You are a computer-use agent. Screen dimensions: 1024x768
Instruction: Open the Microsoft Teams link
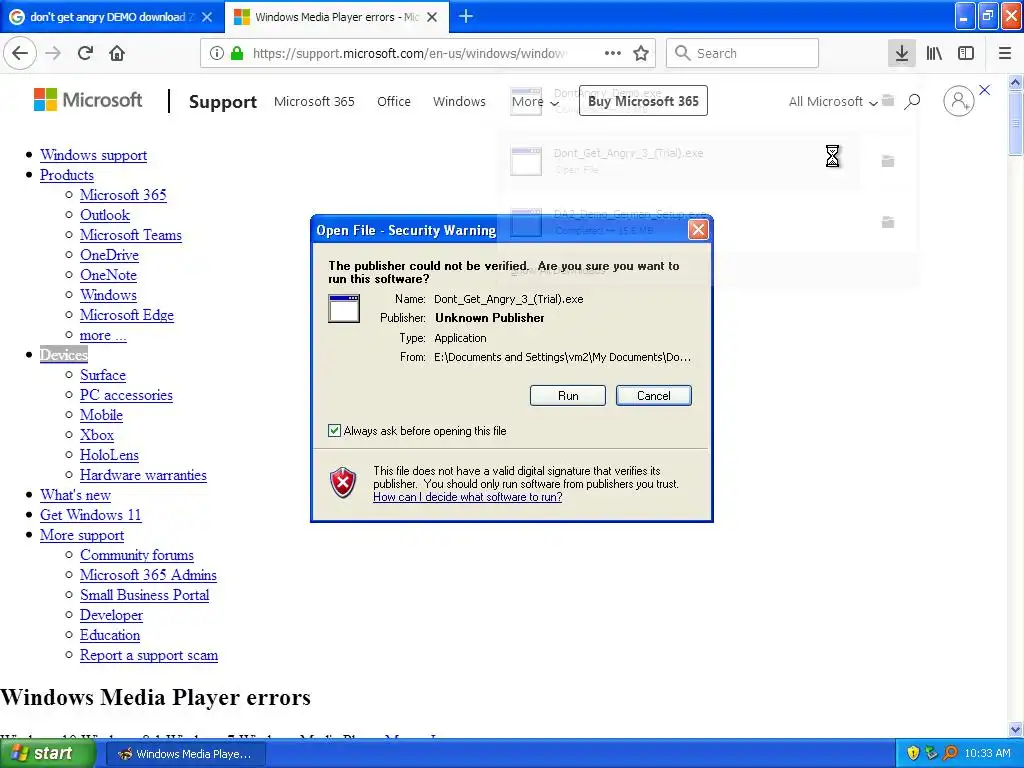(x=131, y=235)
